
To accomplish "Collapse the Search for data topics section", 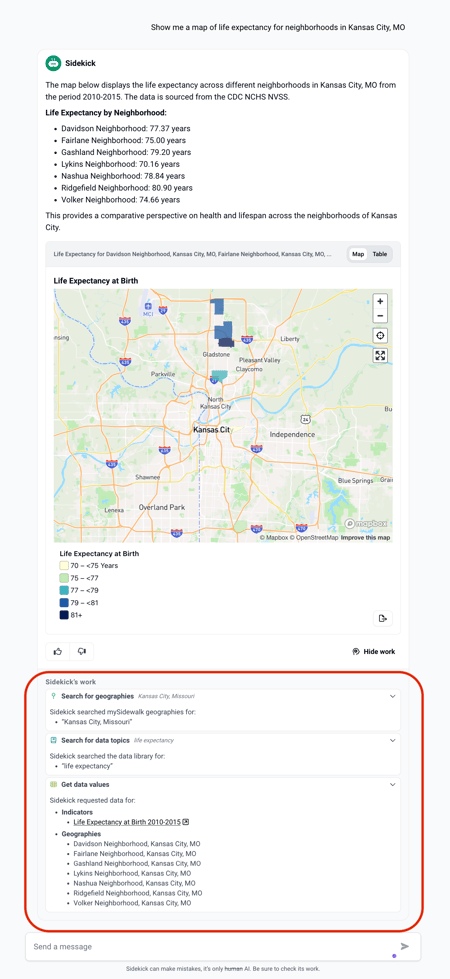I will pos(392,740).
